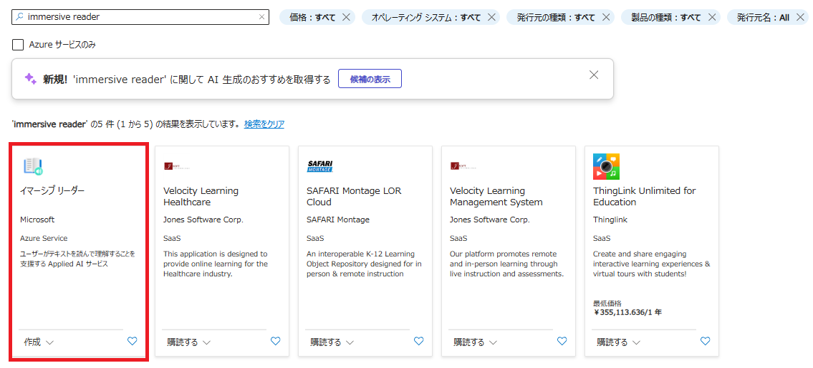The height and width of the screenshot is (368, 813).
Task: Remove the 発行元の種類 filter chip
Action: pyautogui.click(x=605, y=17)
